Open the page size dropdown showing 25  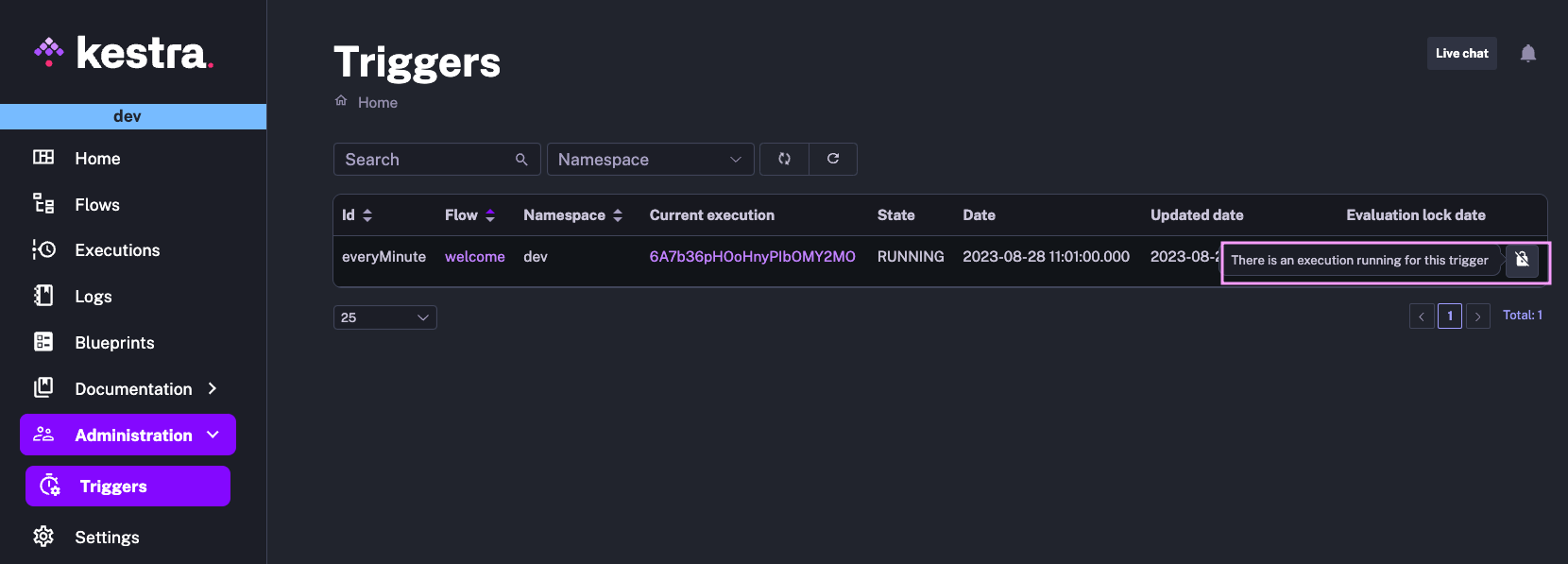pos(384,317)
